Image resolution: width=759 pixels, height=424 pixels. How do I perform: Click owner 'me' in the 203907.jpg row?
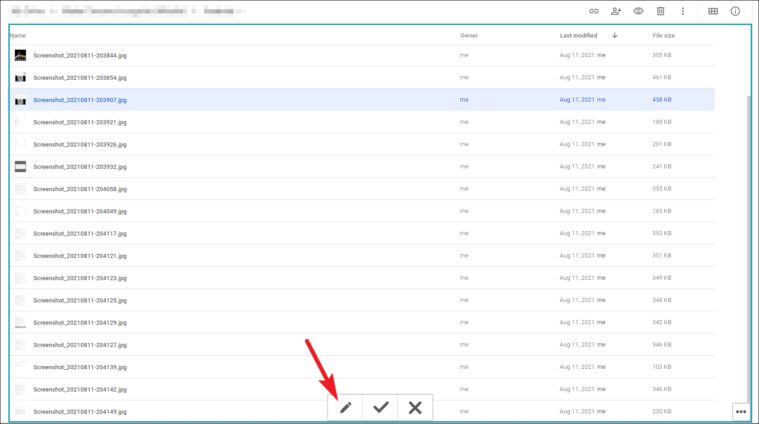[464, 100]
